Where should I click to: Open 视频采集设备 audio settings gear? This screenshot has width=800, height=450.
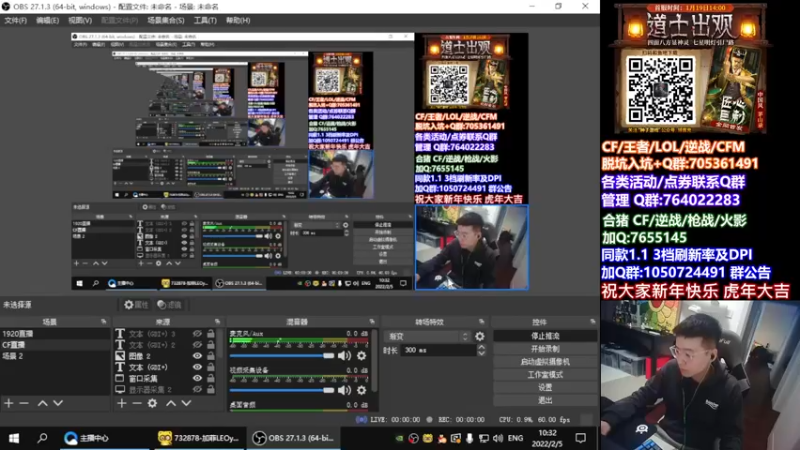point(362,390)
